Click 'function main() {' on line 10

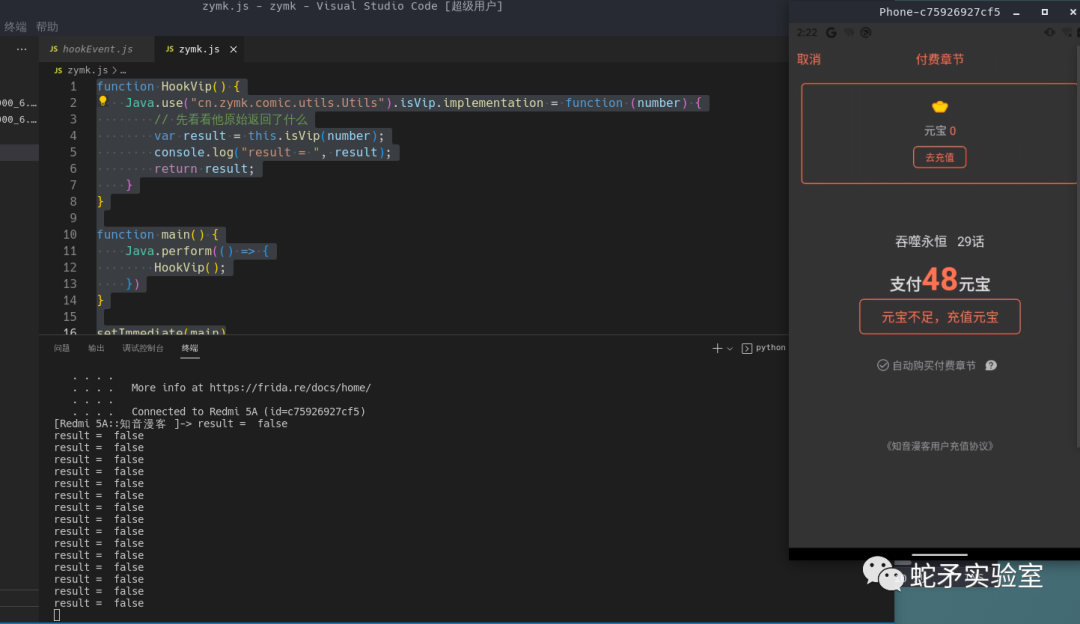tap(158, 235)
